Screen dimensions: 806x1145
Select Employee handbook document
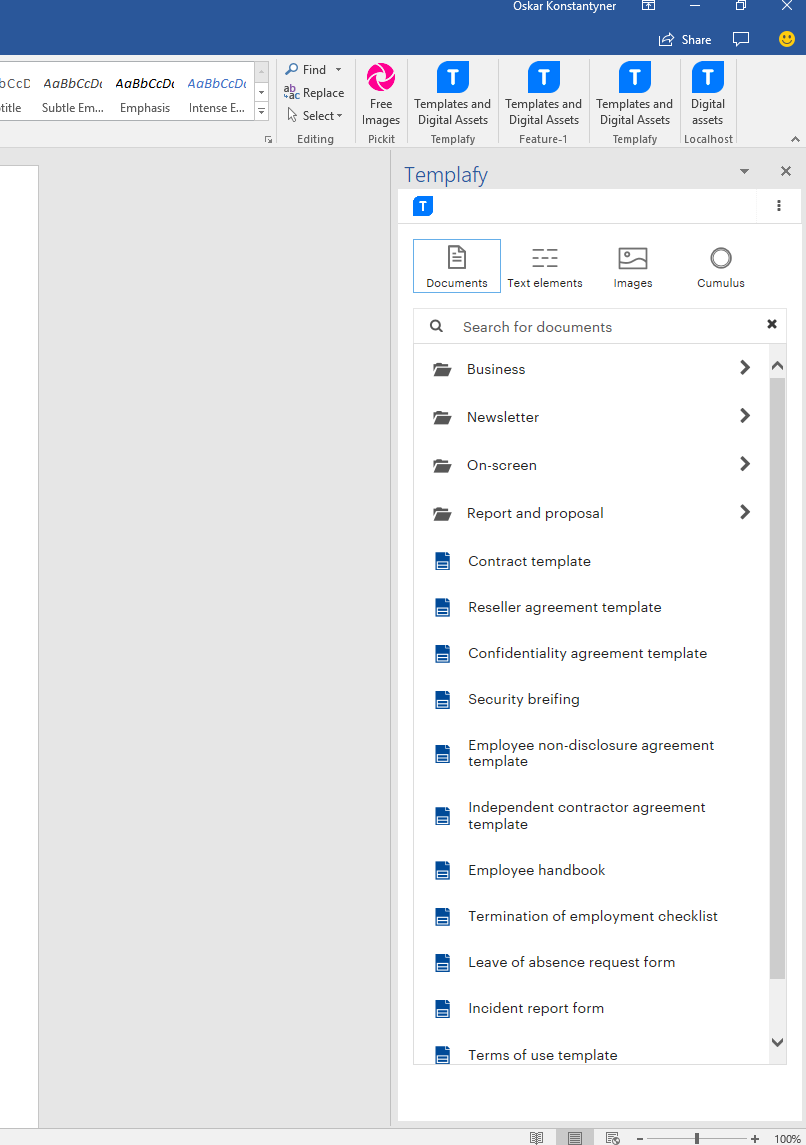tap(591, 870)
